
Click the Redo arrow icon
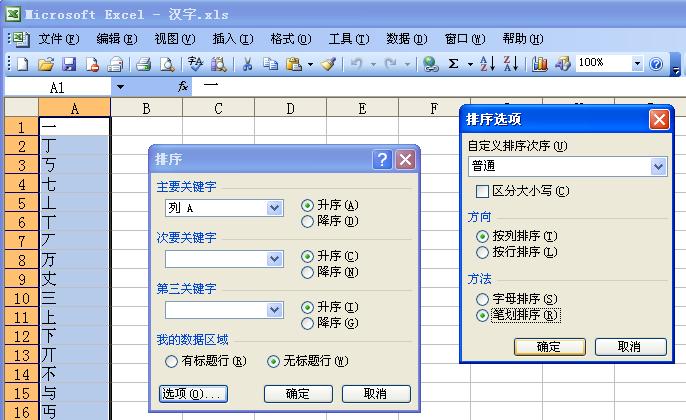coord(390,64)
